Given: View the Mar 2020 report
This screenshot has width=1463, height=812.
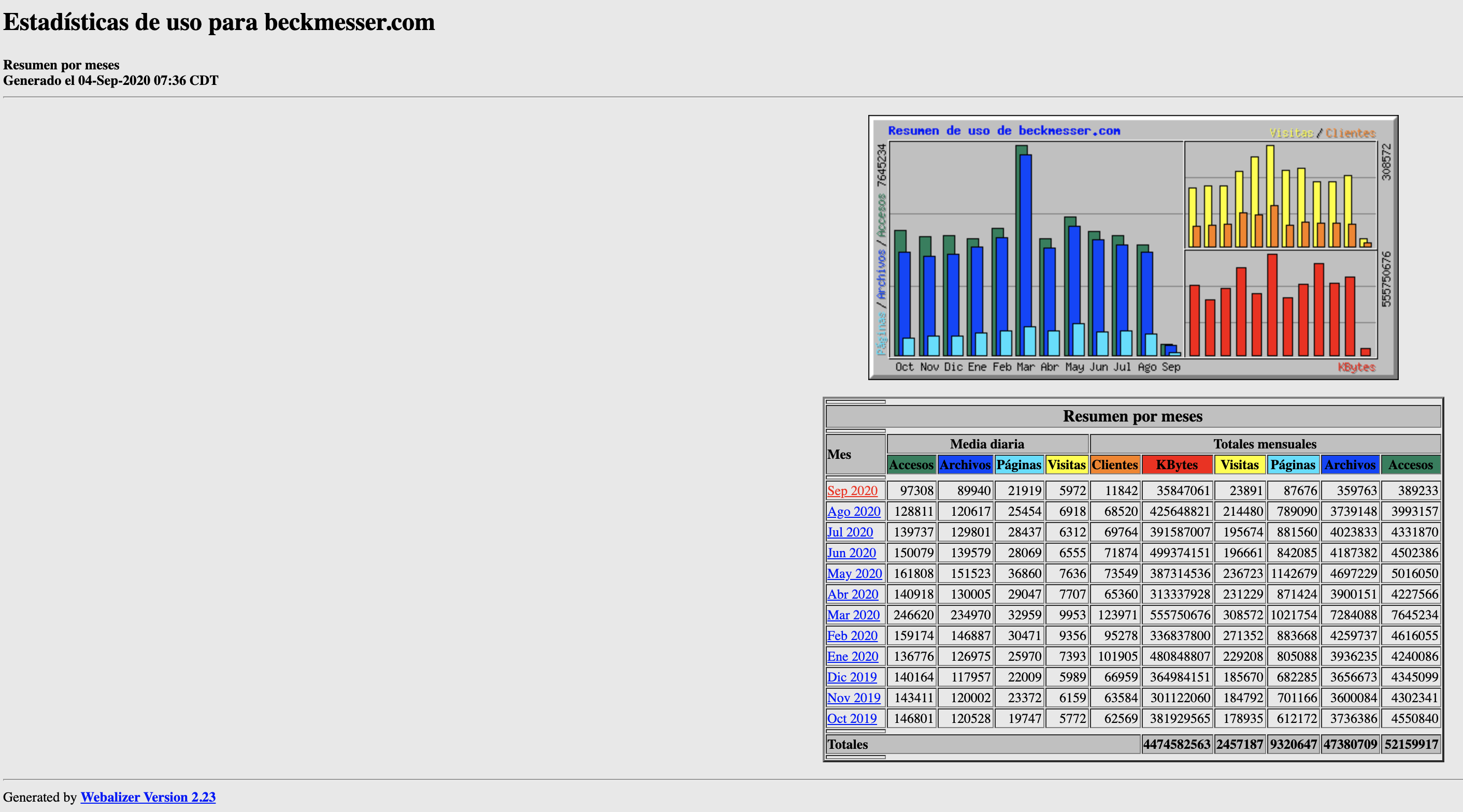Looking at the screenshot, I should pyautogui.click(x=853, y=615).
